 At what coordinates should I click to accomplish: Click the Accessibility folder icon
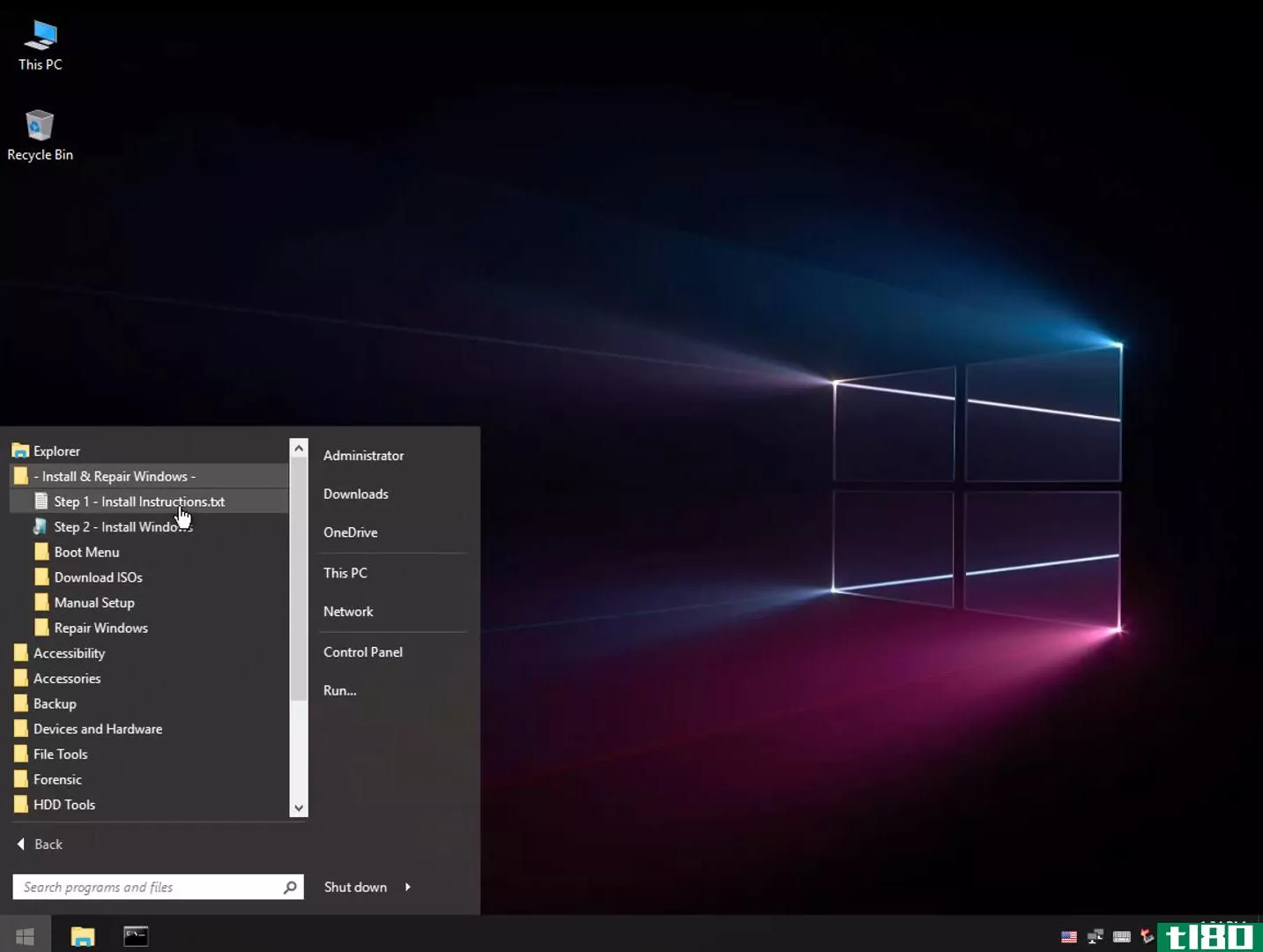[x=21, y=653]
